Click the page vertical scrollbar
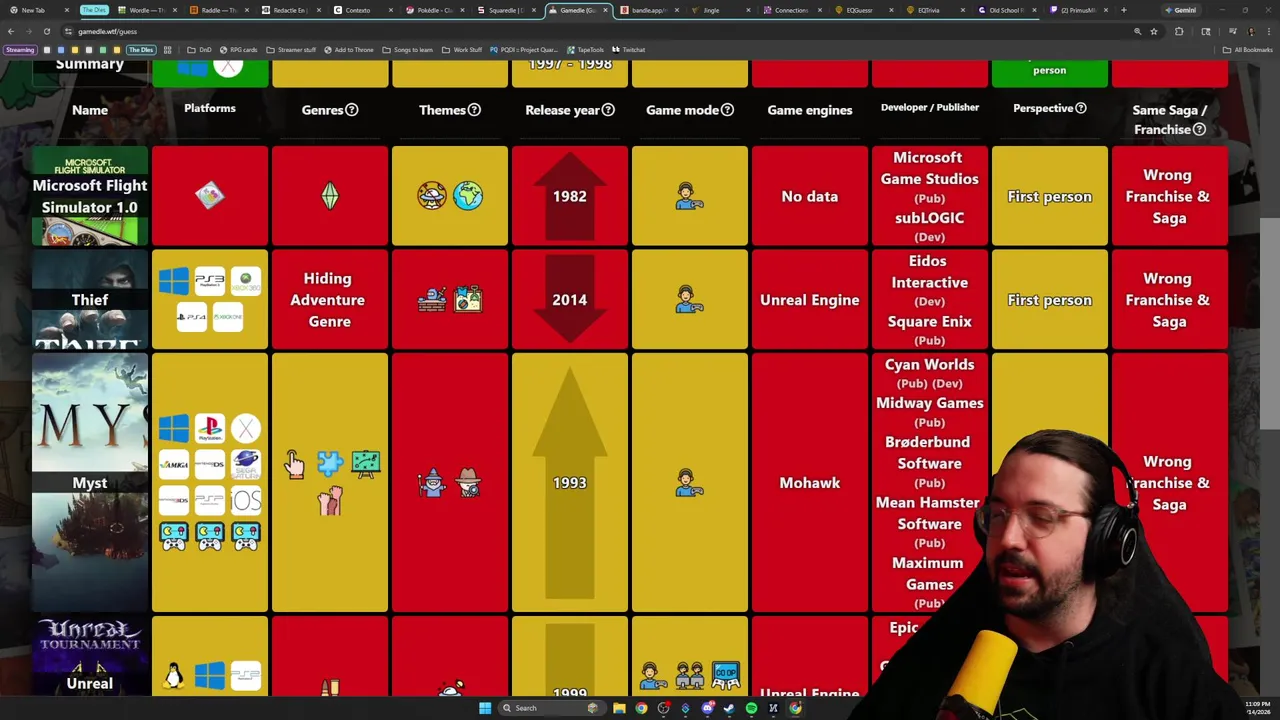Viewport: 1280px width, 720px height. click(x=1269, y=325)
